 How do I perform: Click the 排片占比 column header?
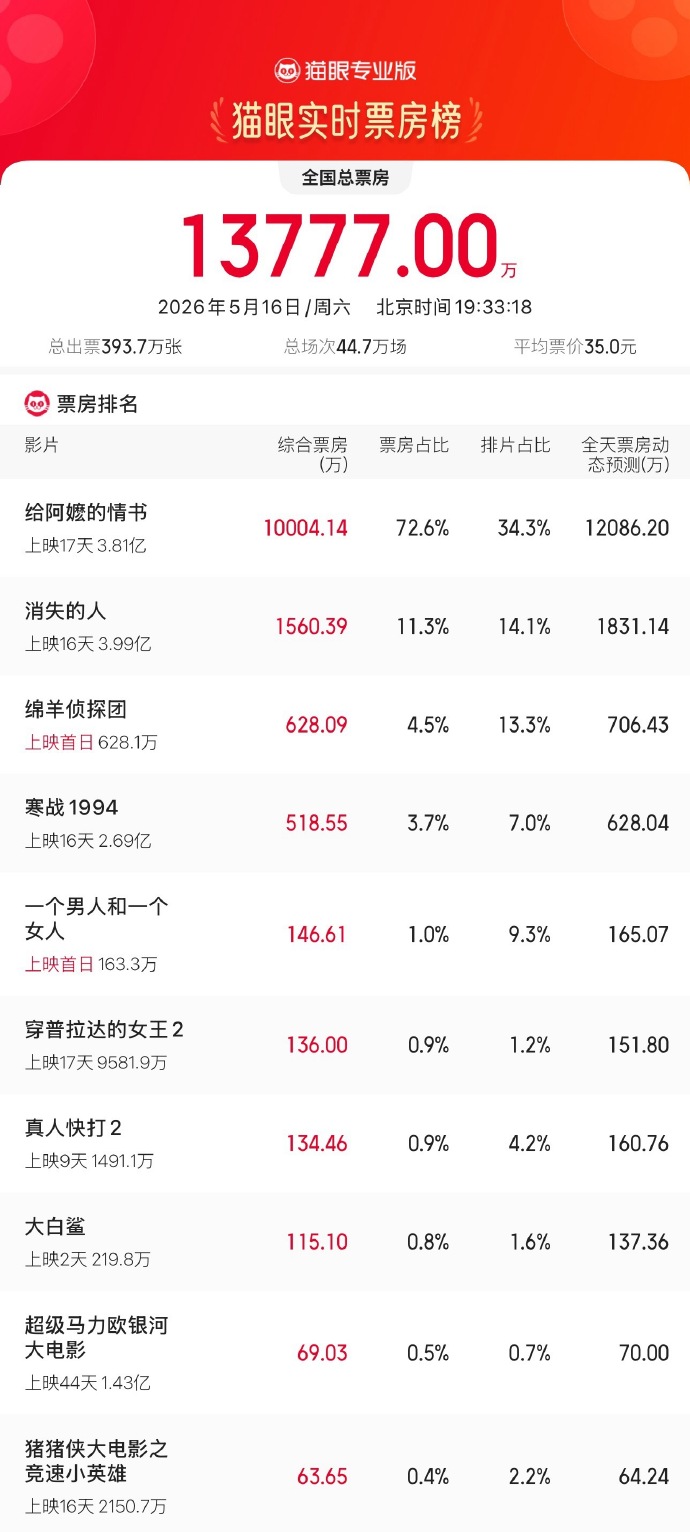click(x=516, y=445)
